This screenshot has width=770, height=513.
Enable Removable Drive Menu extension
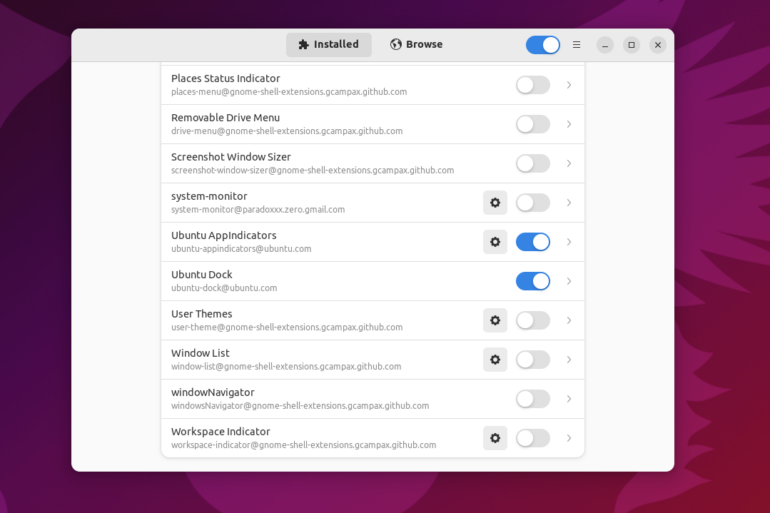point(533,124)
